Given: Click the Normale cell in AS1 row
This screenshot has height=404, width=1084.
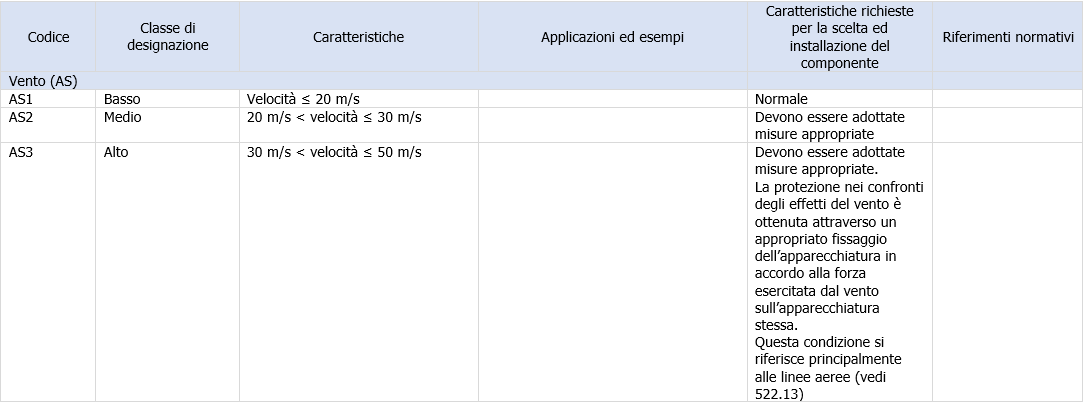Looking at the screenshot, I should [x=781, y=99].
